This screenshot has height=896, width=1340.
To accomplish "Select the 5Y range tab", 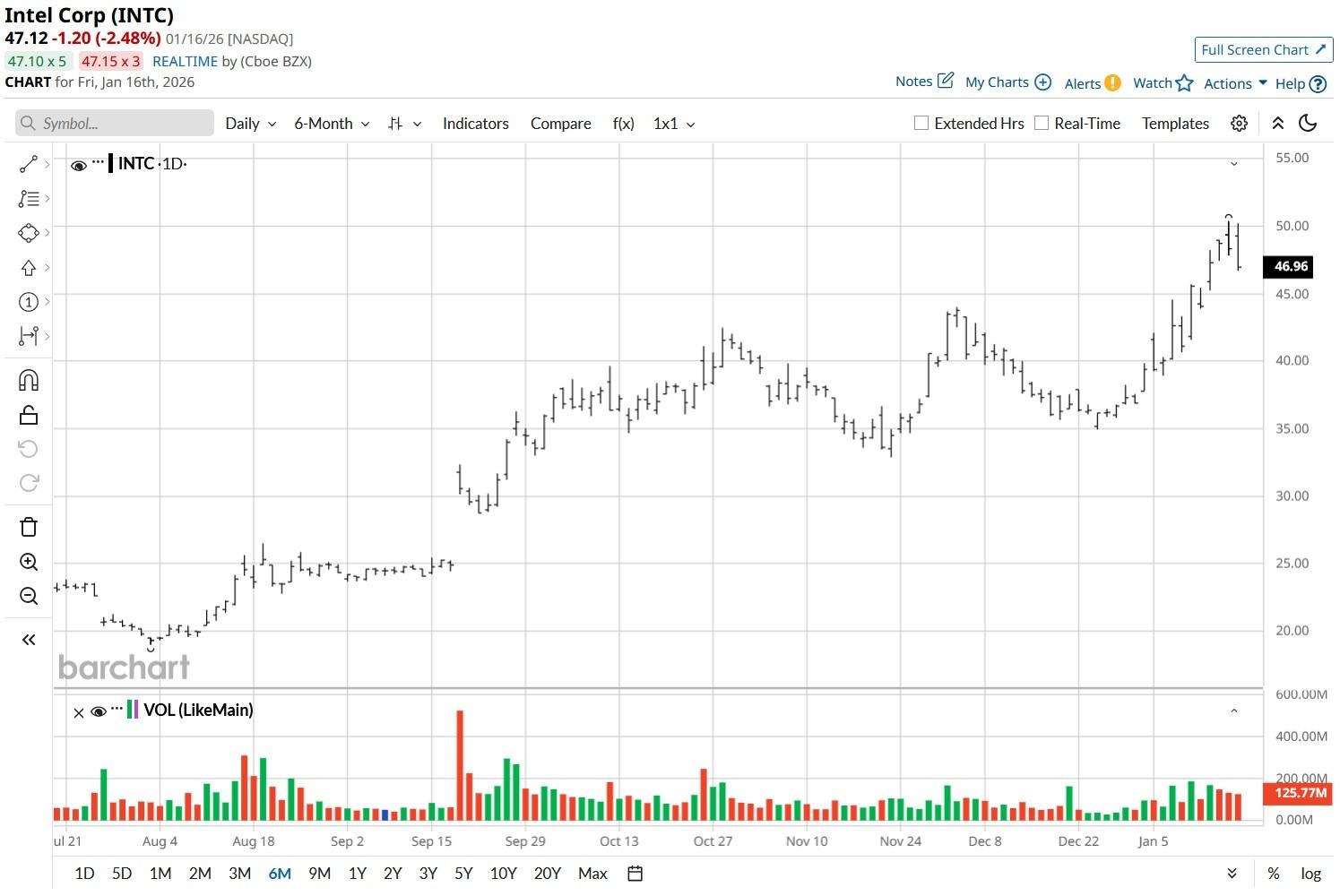I will click(x=463, y=874).
